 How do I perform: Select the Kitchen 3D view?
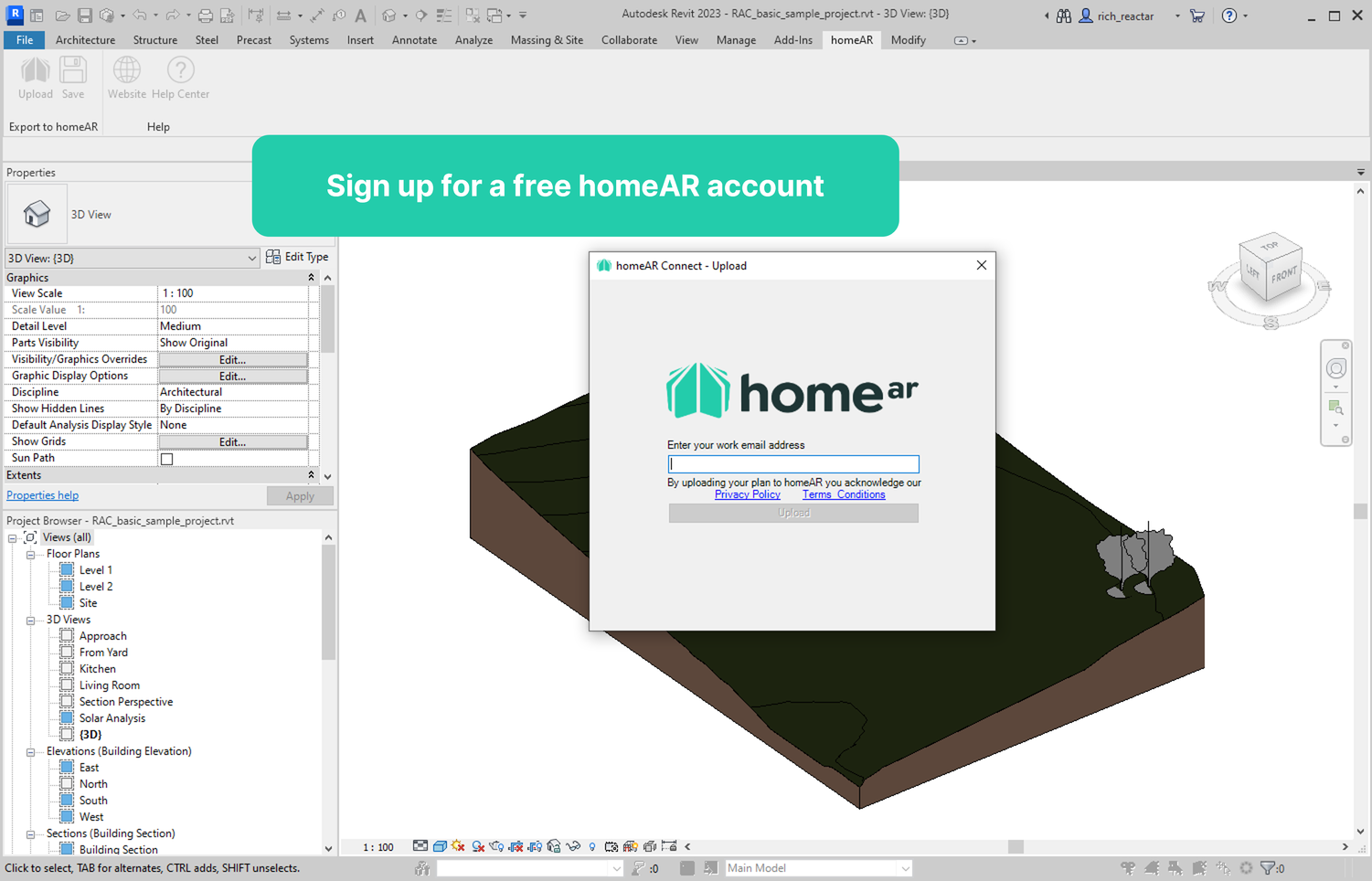pyautogui.click(x=97, y=669)
